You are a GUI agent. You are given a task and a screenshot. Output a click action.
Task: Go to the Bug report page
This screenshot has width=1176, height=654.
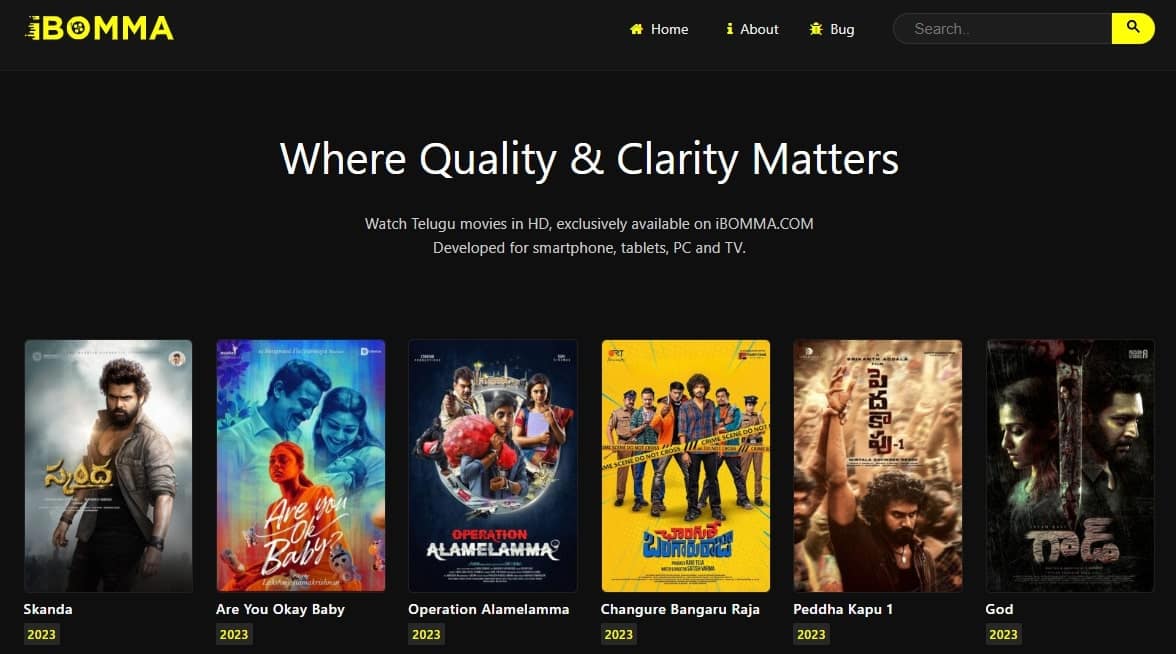(842, 29)
